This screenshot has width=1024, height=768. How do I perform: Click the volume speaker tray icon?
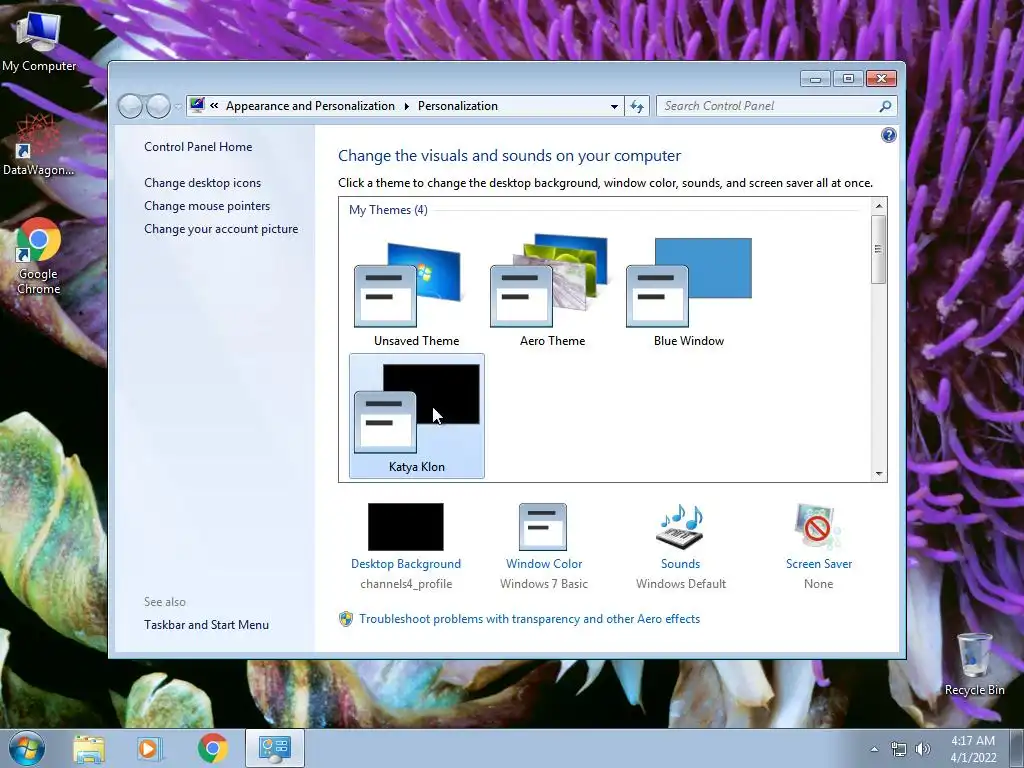pos(922,749)
